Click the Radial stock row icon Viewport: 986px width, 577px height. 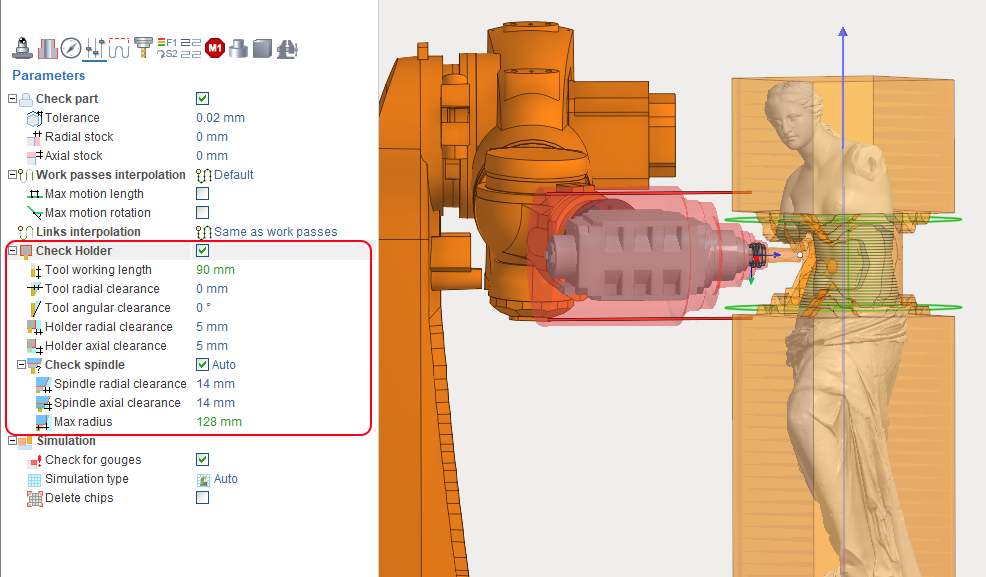[x=35, y=137]
